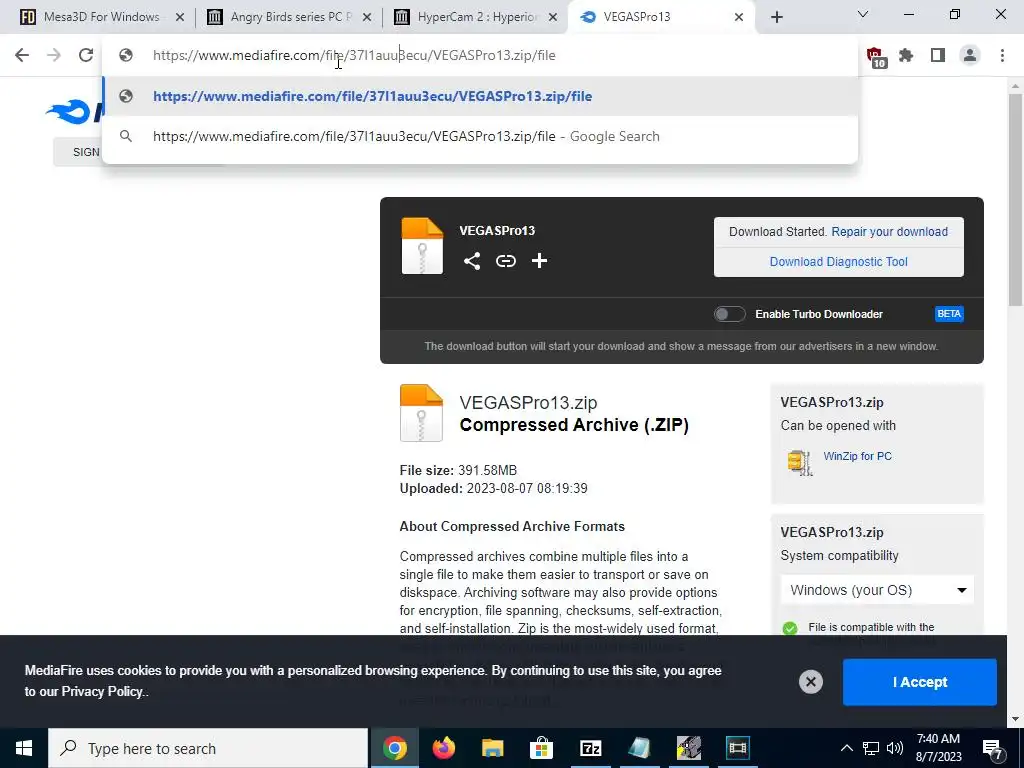The width and height of the screenshot is (1024, 768).
Task: Open Chrome from the taskbar
Action: 394,748
